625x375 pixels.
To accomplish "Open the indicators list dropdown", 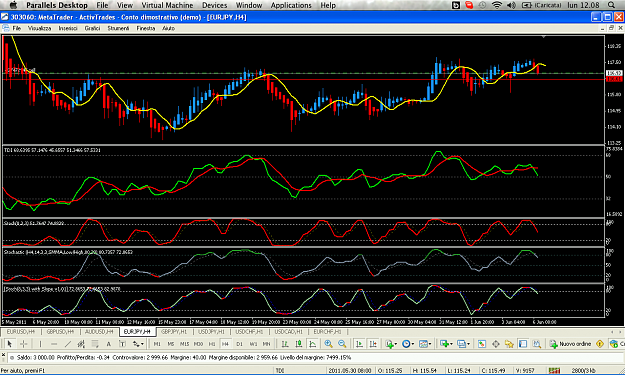I will [391, 344].
